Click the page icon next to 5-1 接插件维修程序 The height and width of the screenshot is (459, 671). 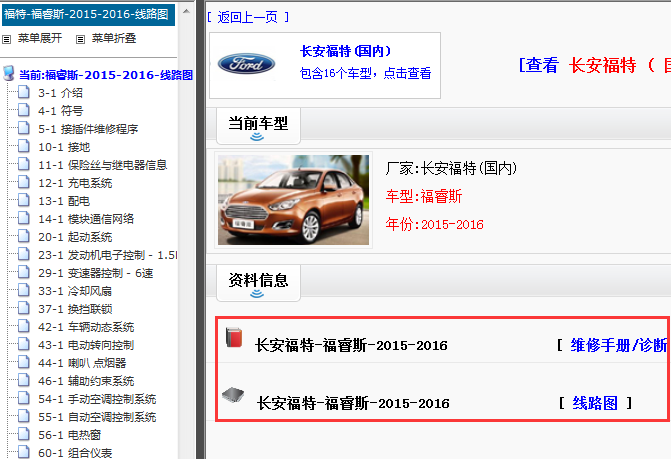coord(24,128)
